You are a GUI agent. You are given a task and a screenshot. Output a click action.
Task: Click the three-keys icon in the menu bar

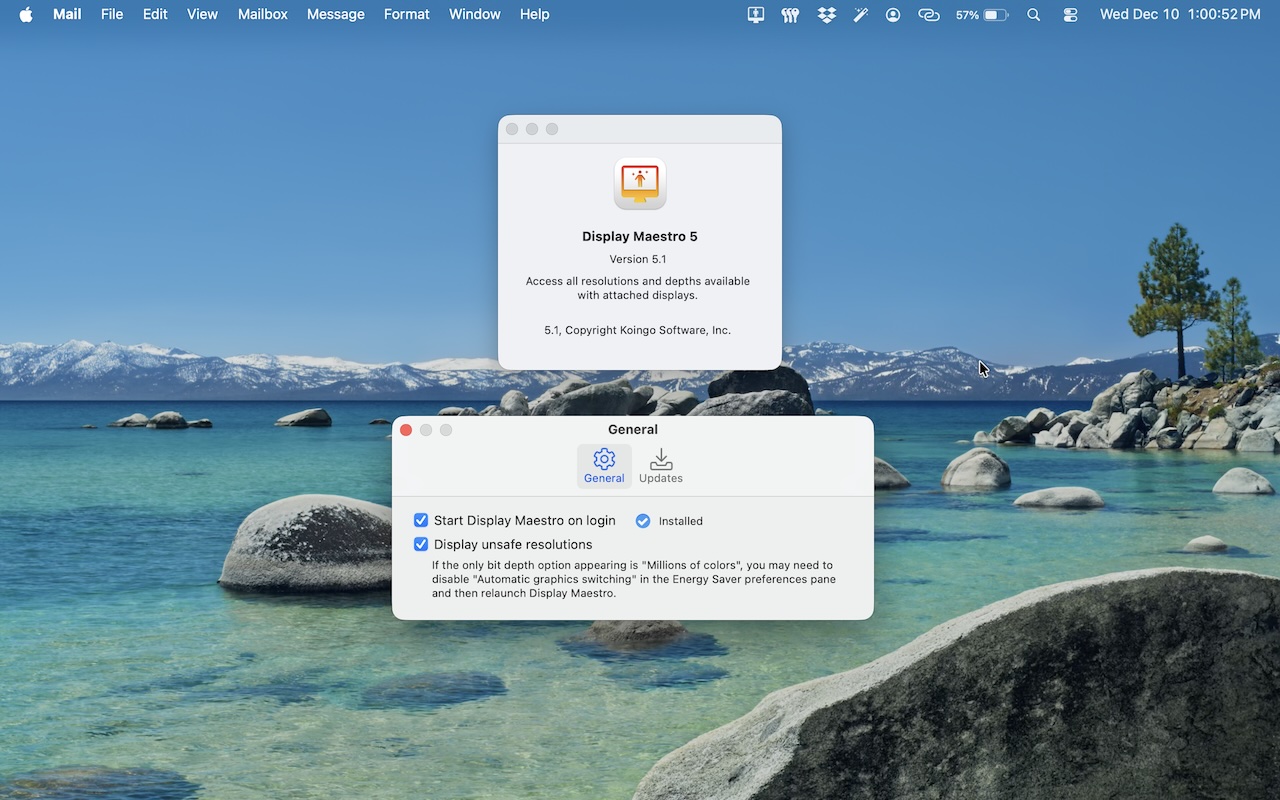click(790, 15)
